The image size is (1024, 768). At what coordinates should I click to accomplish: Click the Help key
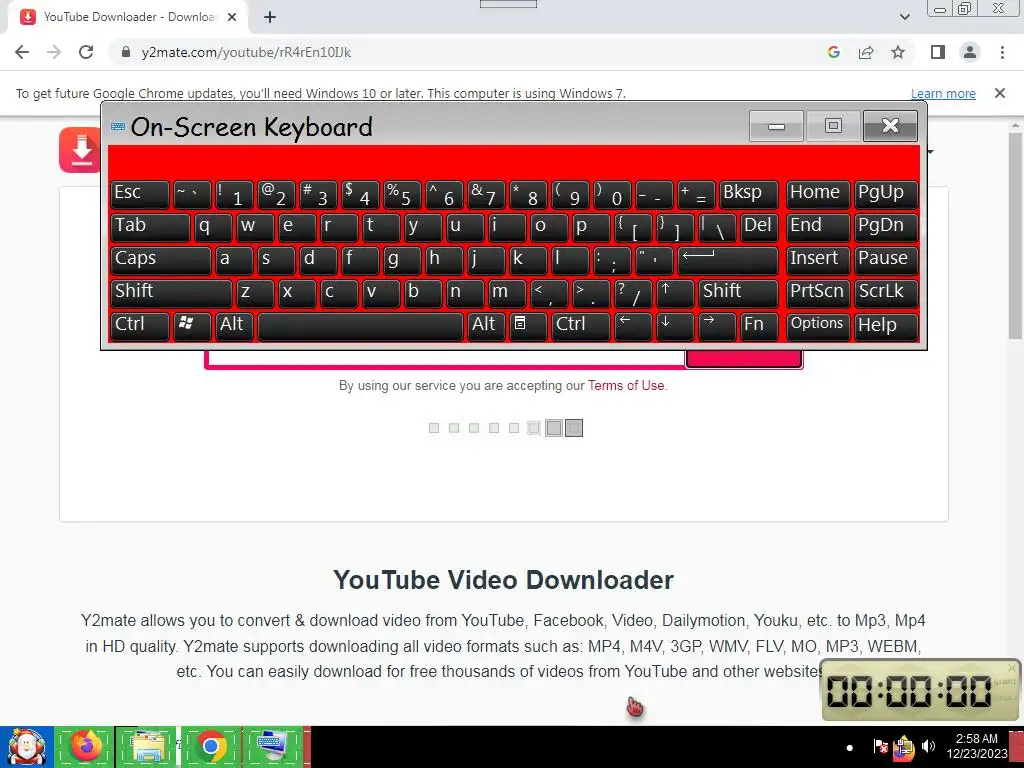(886, 325)
